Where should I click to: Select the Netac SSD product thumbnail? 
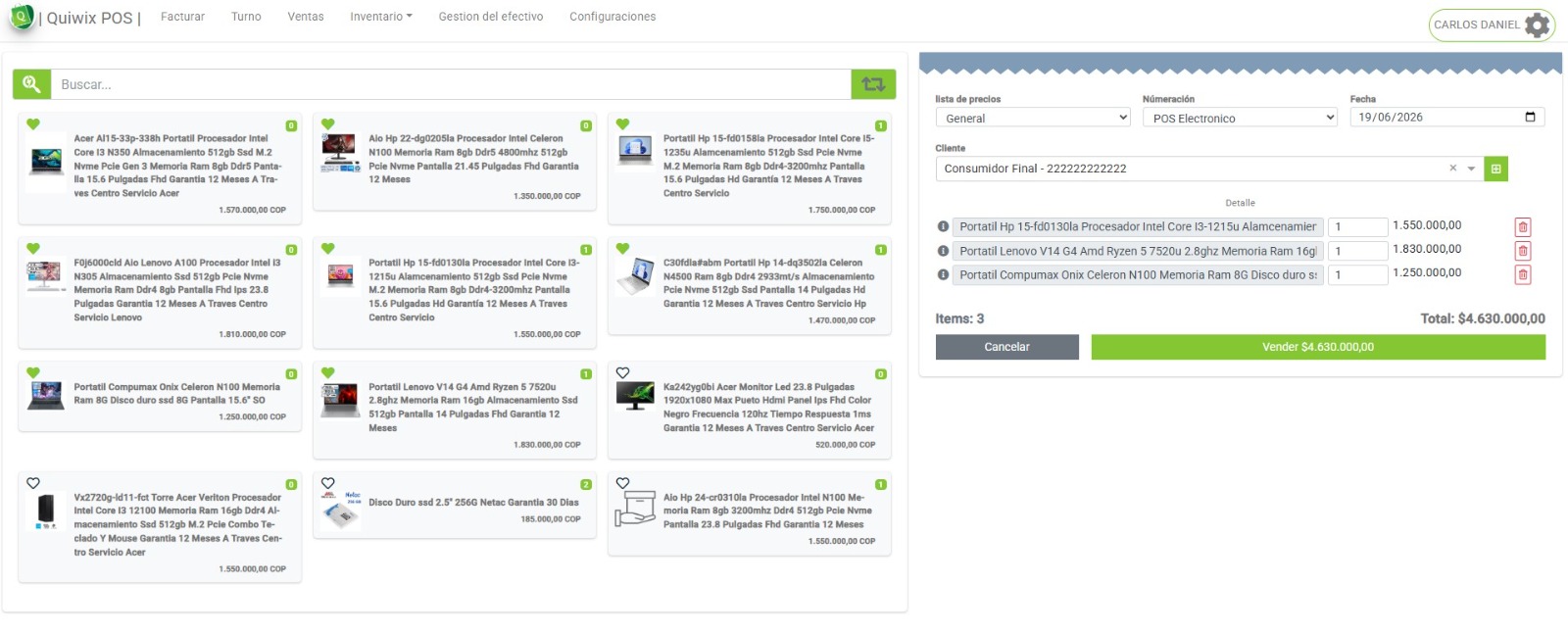click(x=340, y=511)
